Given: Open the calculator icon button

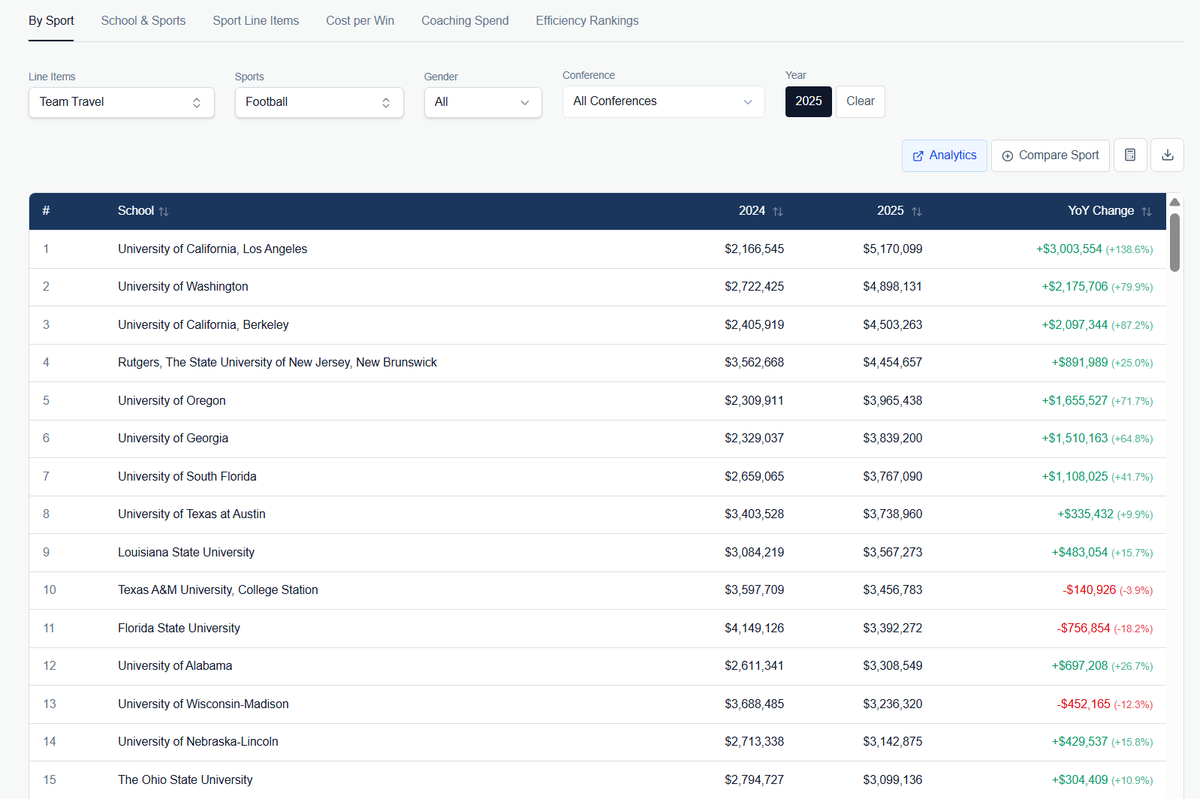Looking at the screenshot, I should pos(1130,155).
